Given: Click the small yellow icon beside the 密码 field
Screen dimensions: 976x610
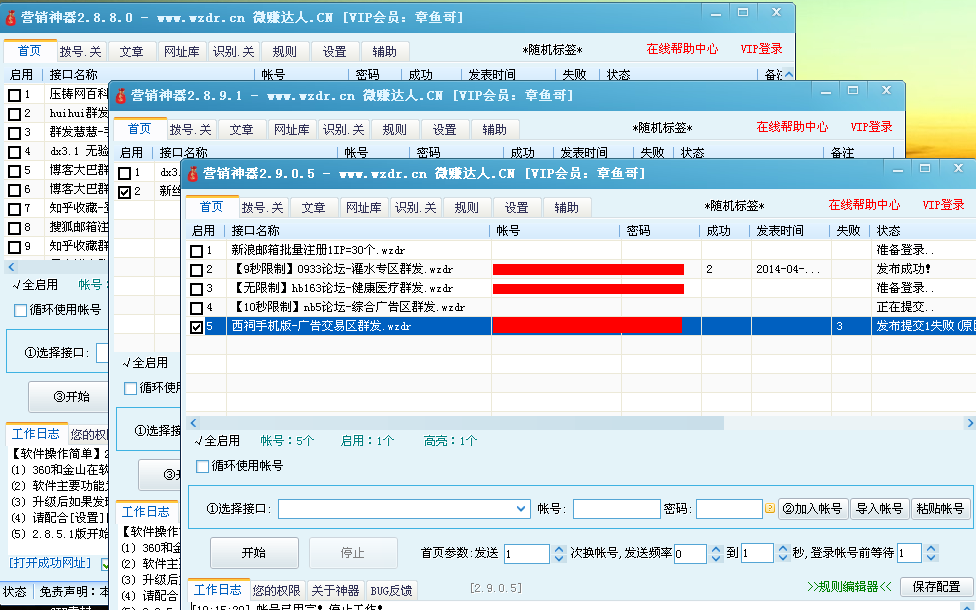Looking at the screenshot, I should coord(770,509).
